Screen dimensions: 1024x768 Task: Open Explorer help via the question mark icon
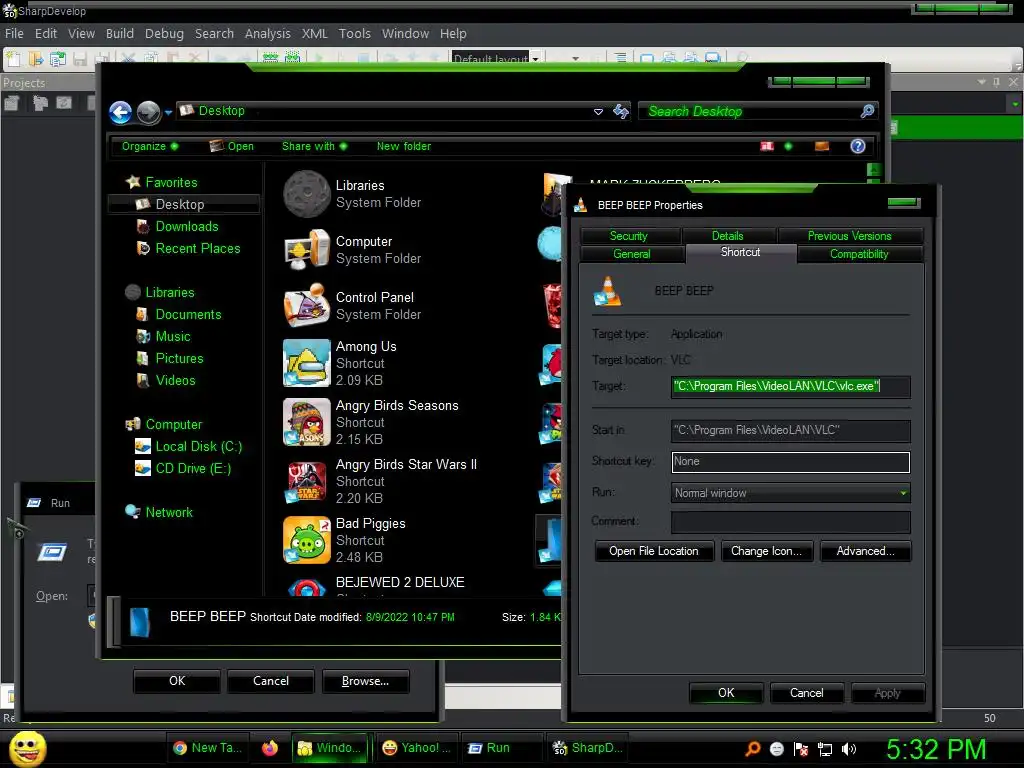pyautogui.click(x=857, y=146)
